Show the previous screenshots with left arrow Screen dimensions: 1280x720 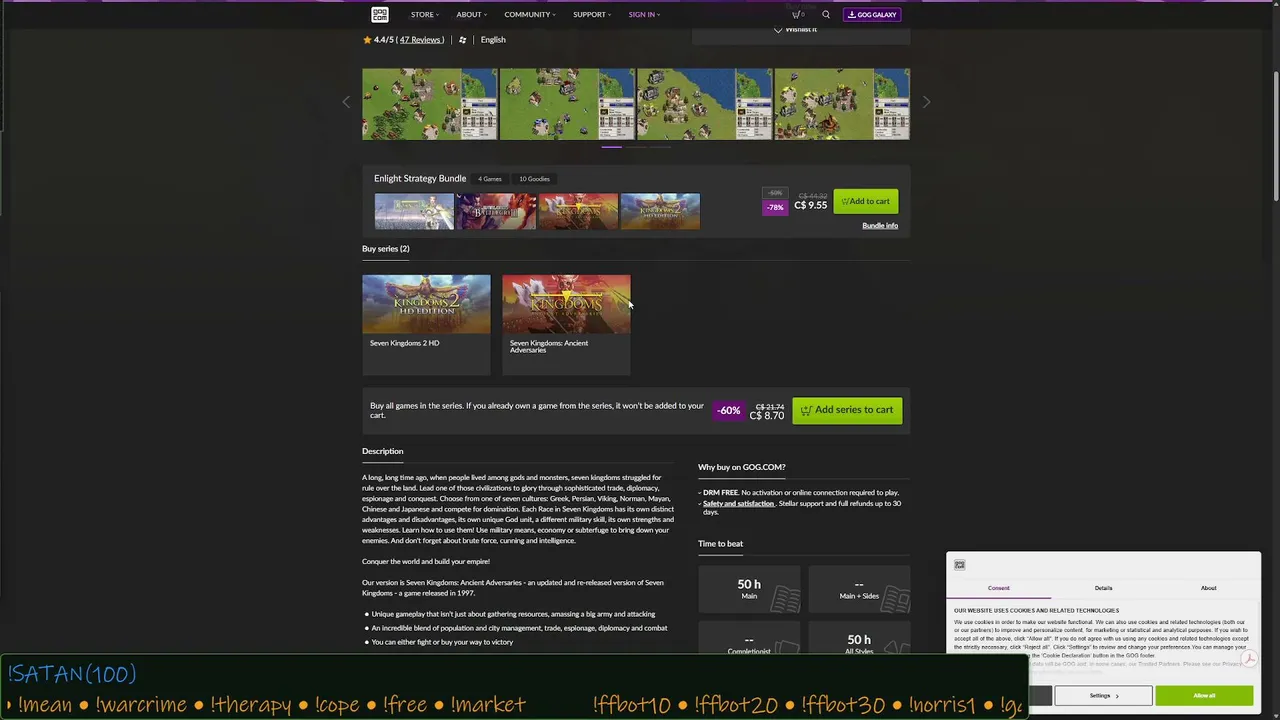346,102
